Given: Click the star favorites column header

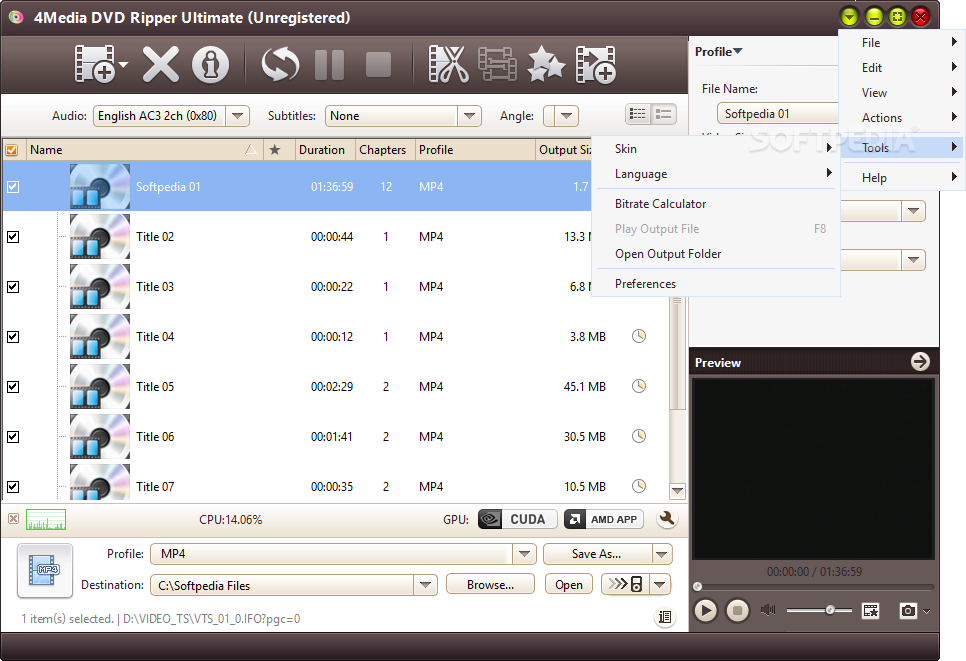Looking at the screenshot, I should pyautogui.click(x=275, y=150).
